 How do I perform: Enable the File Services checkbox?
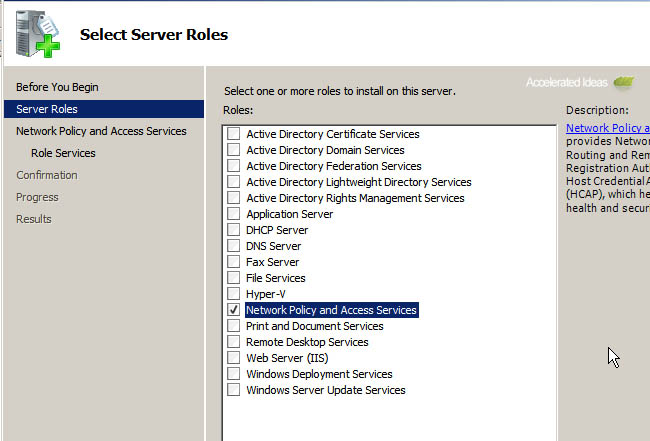[x=233, y=277]
